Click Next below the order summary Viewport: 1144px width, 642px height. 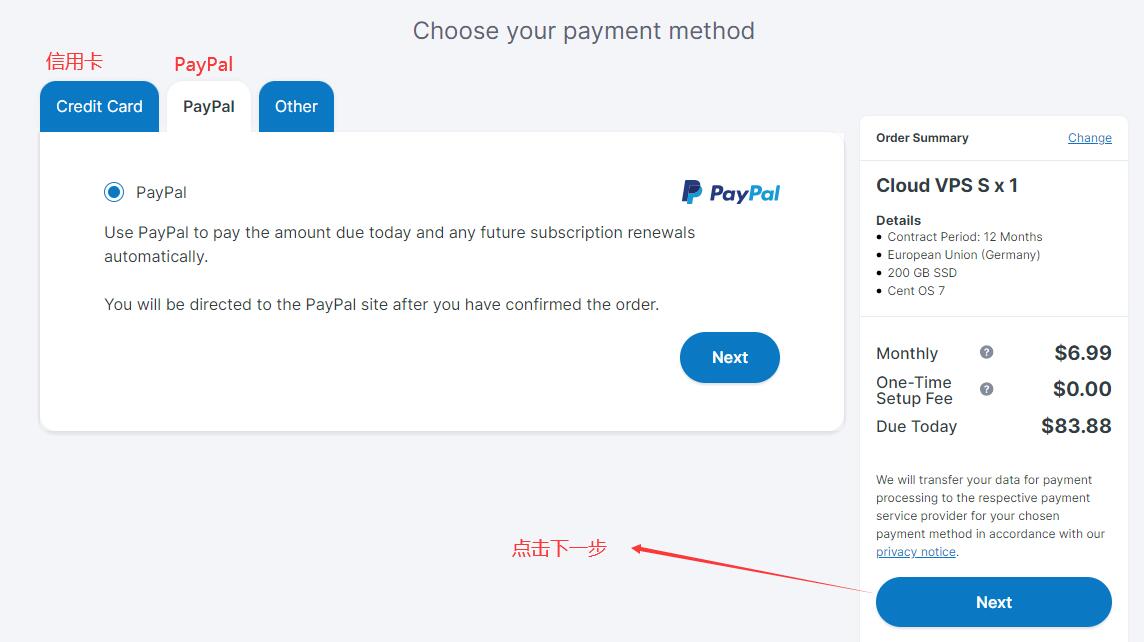point(994,602)
